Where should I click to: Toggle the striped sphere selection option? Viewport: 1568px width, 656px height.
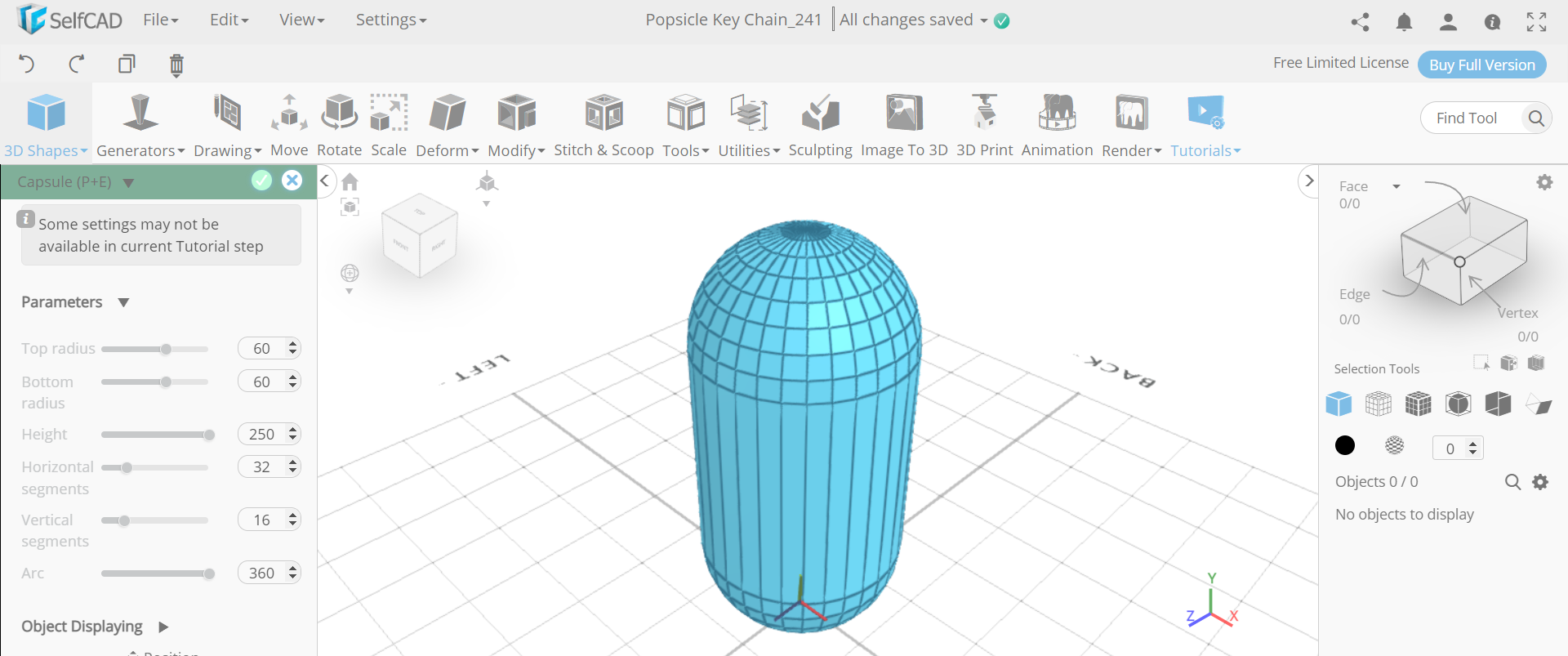coord(1395,445)
